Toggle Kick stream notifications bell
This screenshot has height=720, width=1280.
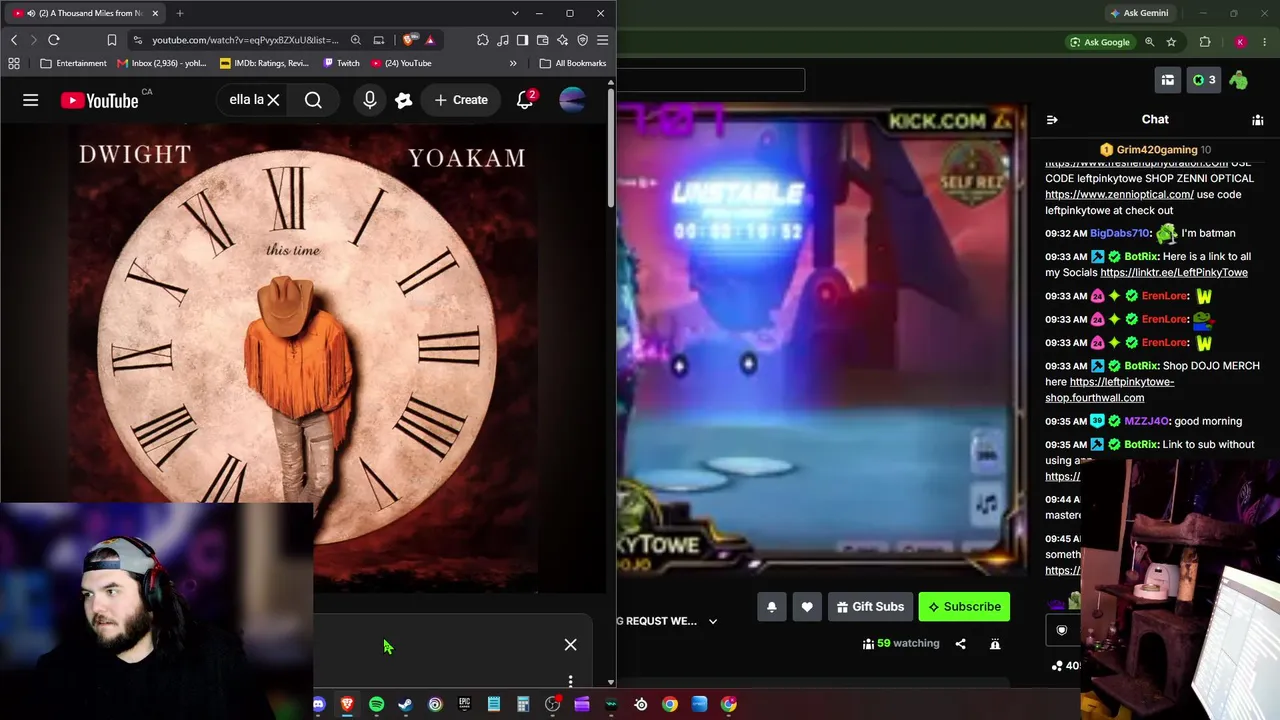771,607
